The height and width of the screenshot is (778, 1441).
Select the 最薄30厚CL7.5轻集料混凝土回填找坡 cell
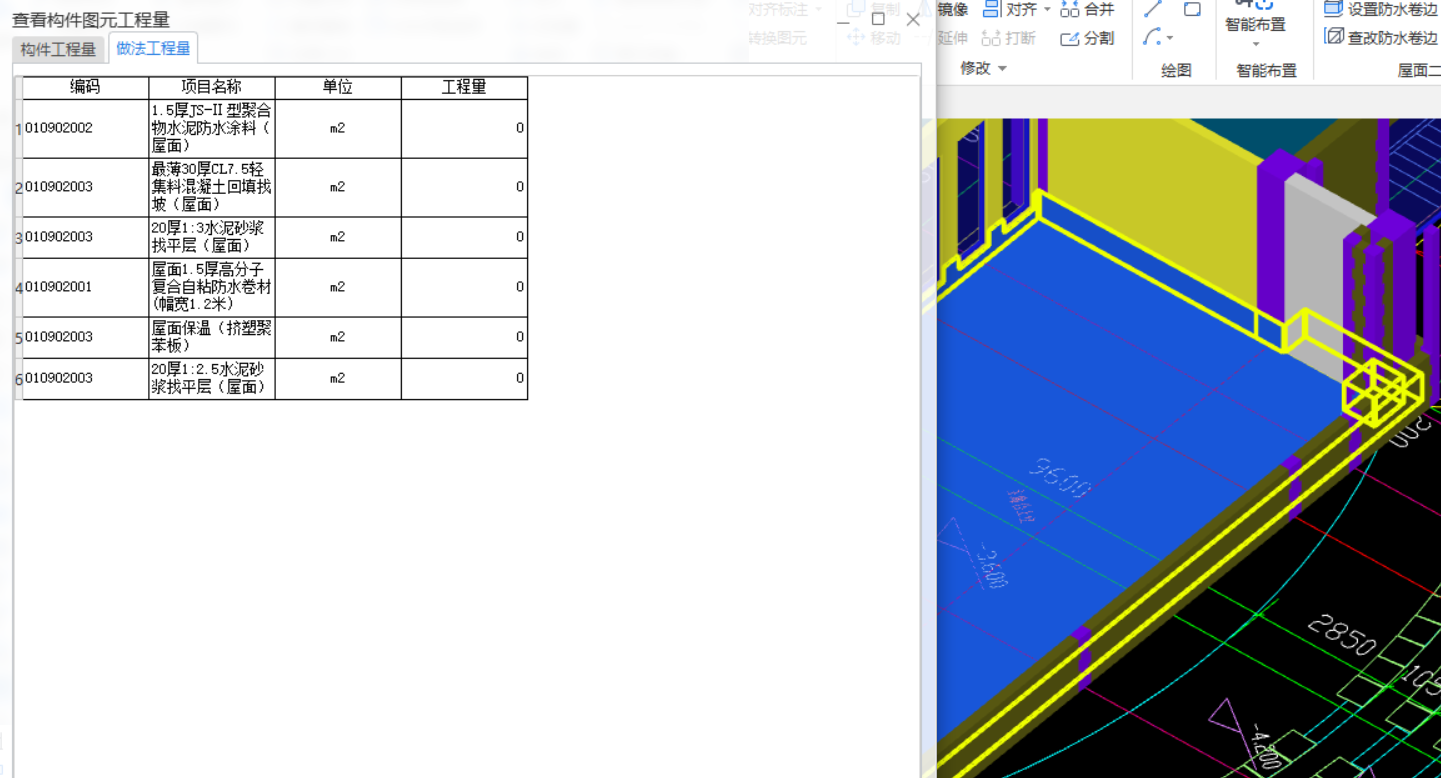click(212, 187)
